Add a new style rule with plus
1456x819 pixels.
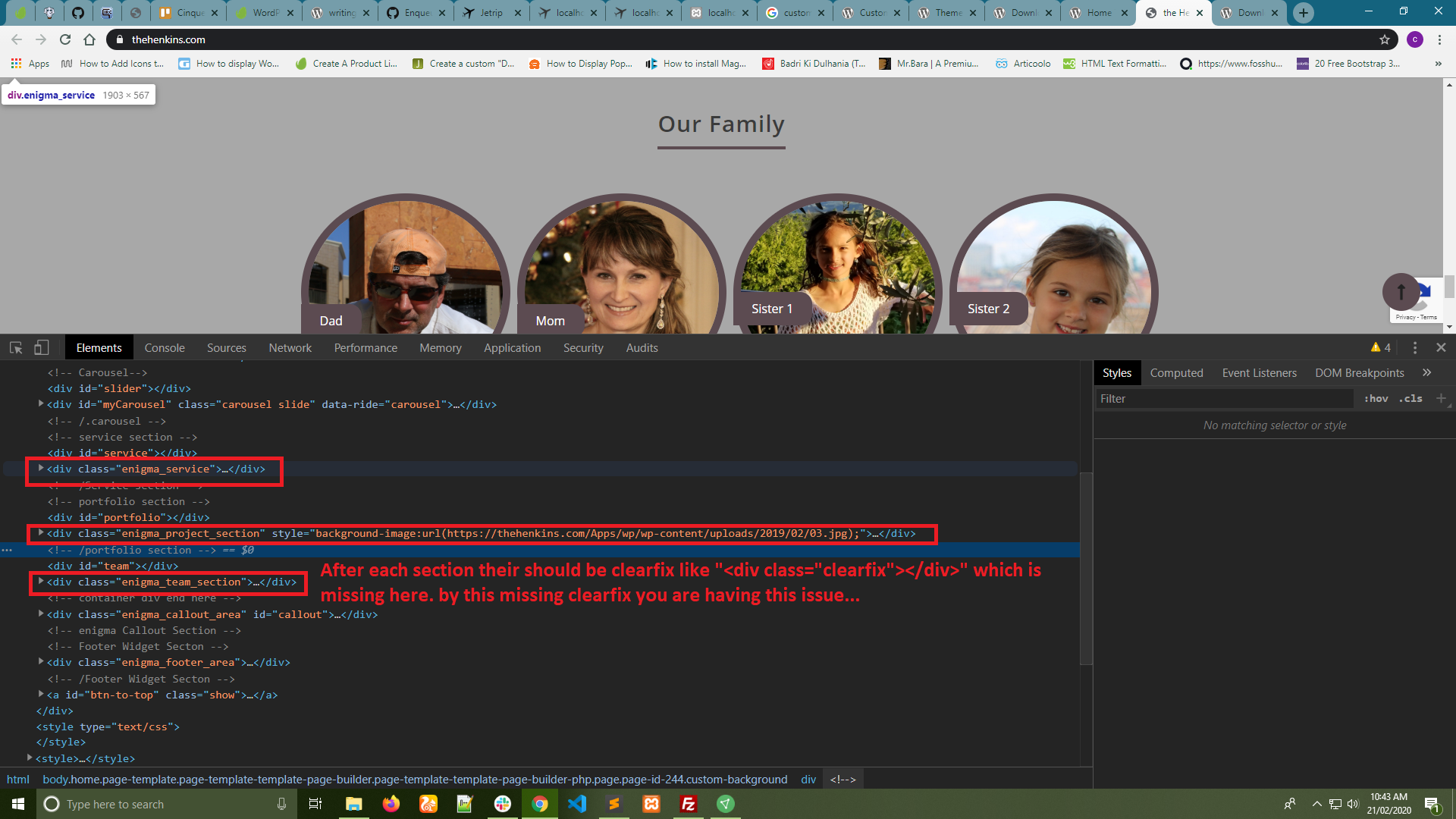click(1441, 399)
